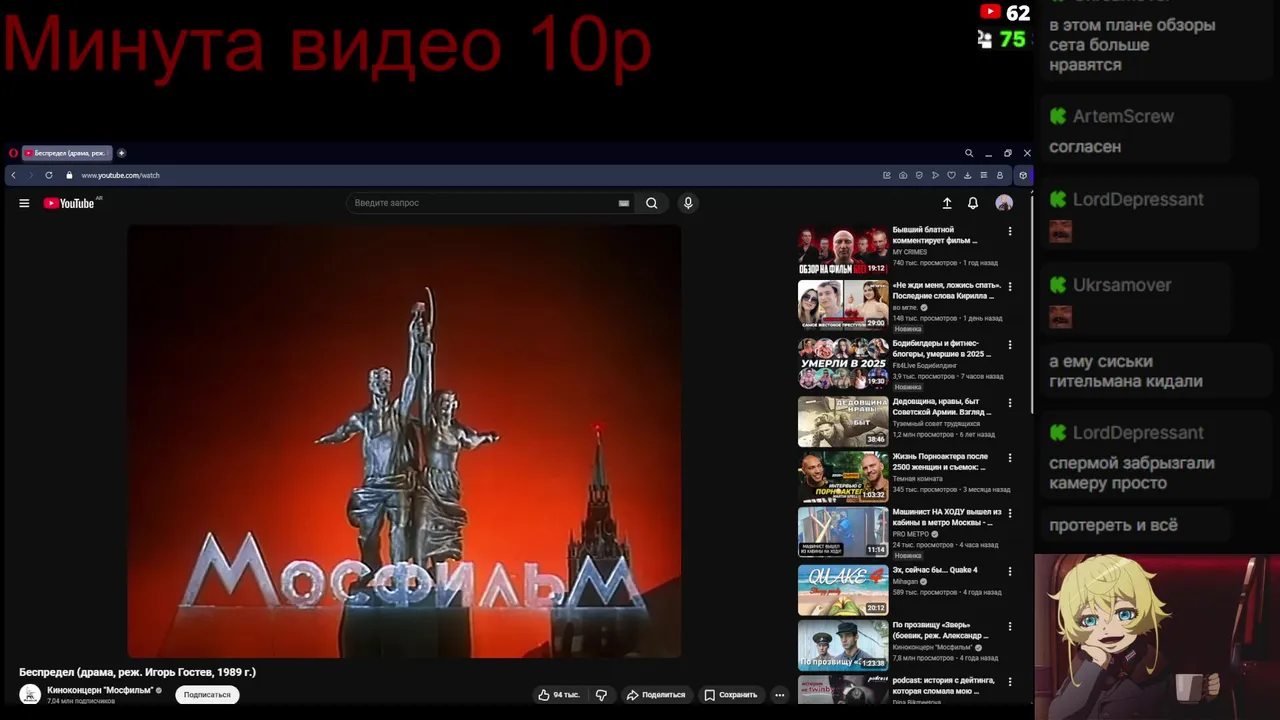
Task: Open the 11:14 metro thumbnail
Action: (x=842, y=532)
